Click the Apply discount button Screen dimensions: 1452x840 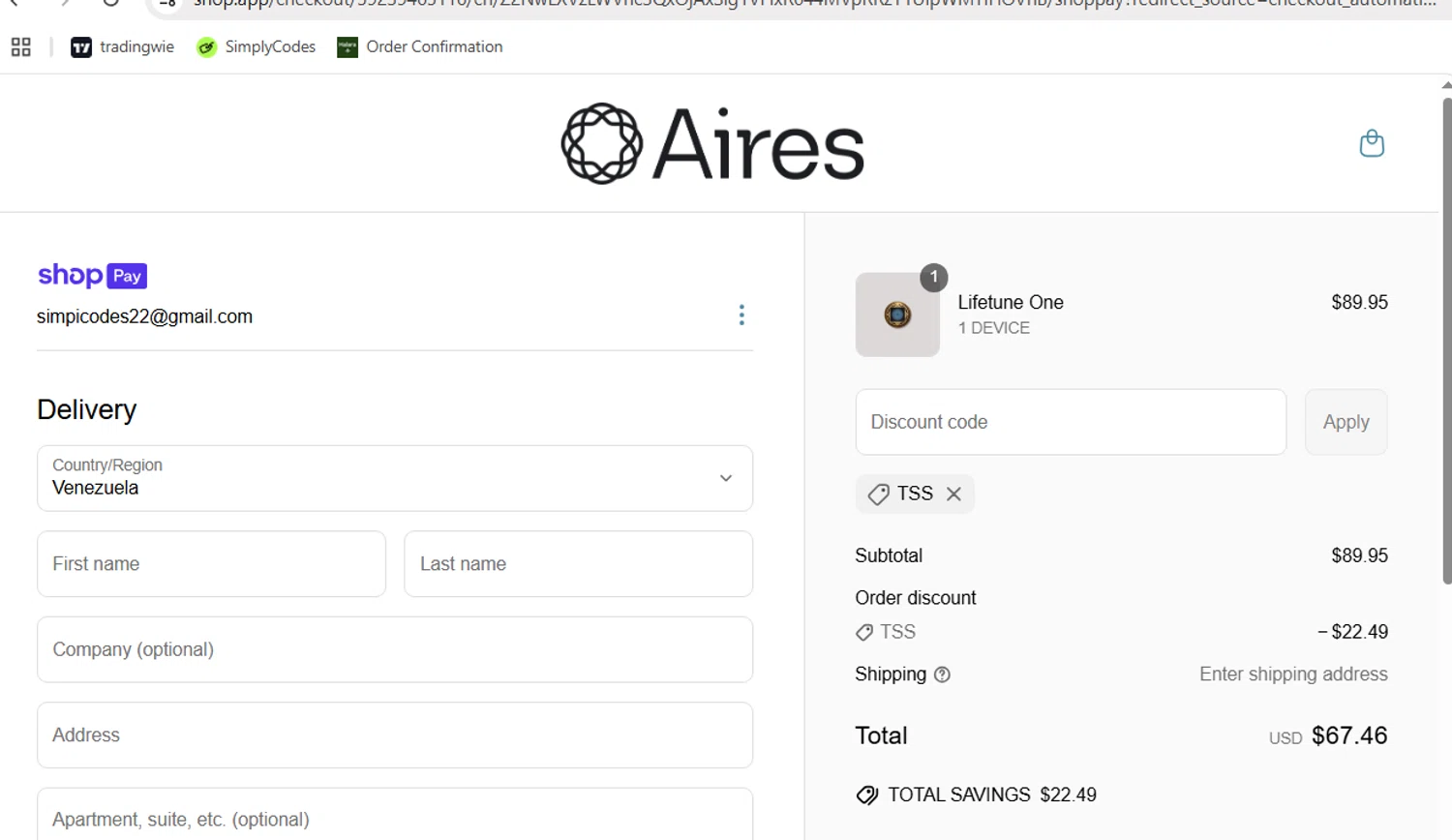(x=1346, y=422)
